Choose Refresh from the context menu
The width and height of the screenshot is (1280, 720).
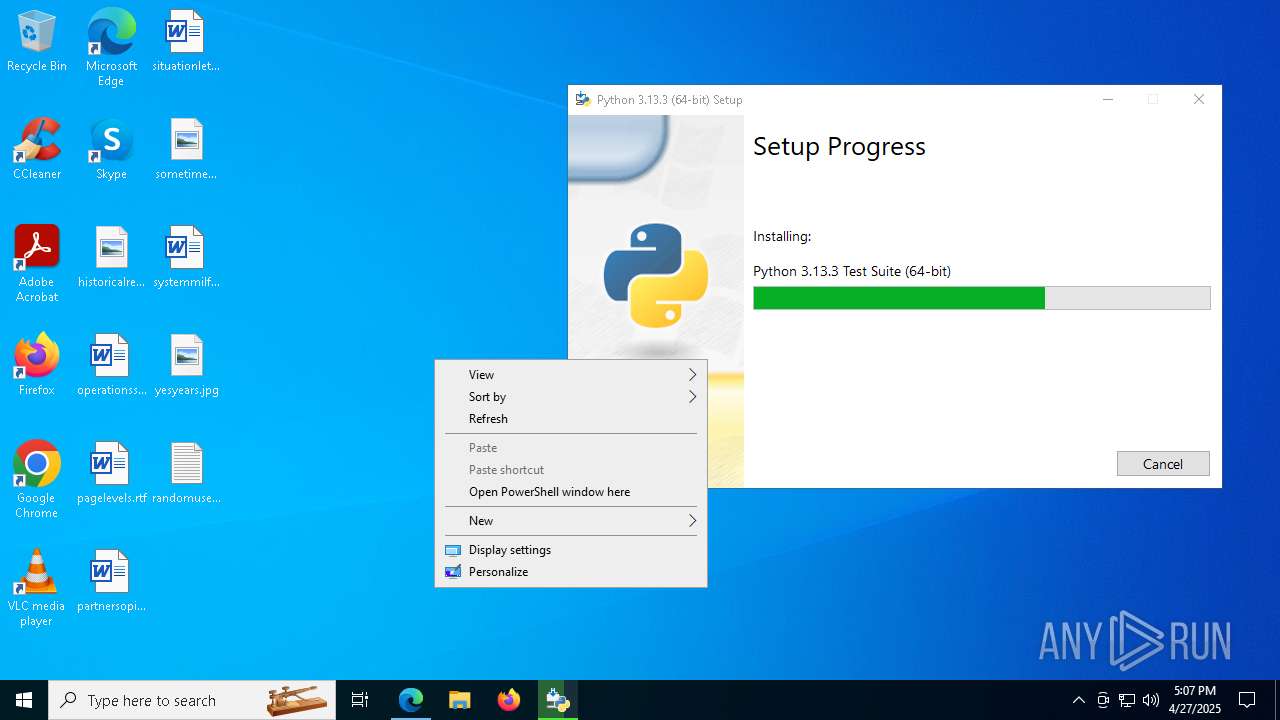click(x=571, y=419)
